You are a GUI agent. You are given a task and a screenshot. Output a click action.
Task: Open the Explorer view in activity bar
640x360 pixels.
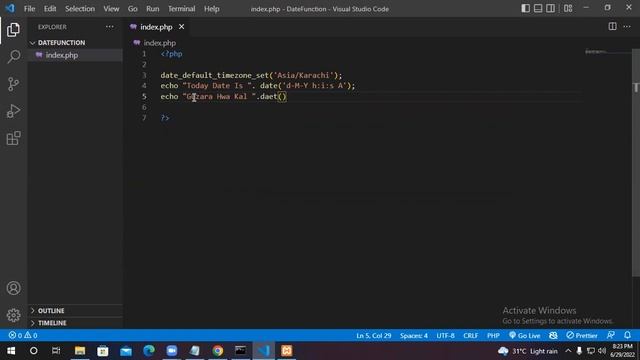point(13,30)
